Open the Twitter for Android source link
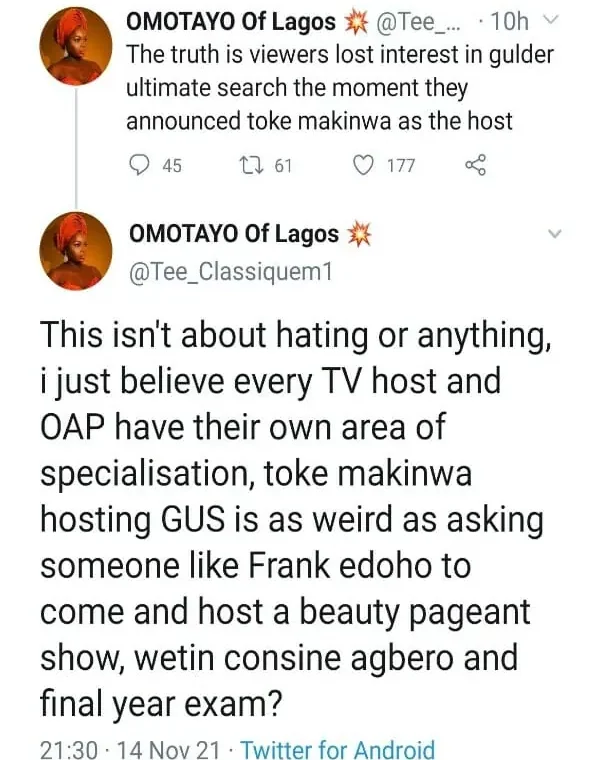The width and height of the screenshot is (600, 760). coord(338,749)
